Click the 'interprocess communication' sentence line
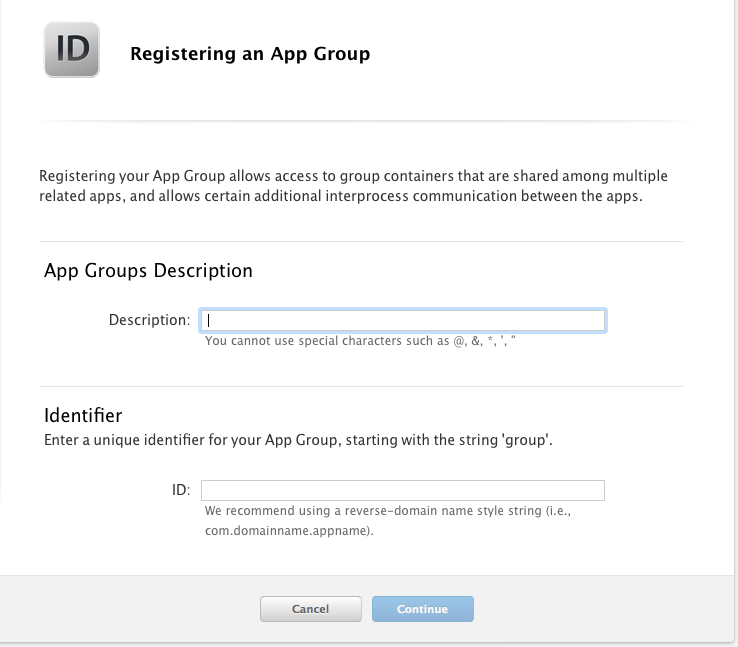The height and width of the screenshot is (647, 738). [x=341, y=196]
